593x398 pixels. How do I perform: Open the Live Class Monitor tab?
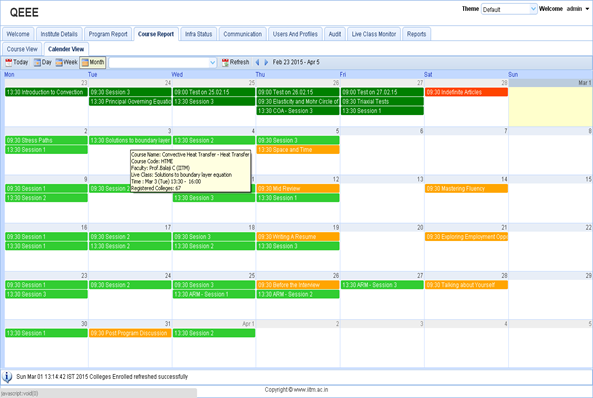point(374,34)
